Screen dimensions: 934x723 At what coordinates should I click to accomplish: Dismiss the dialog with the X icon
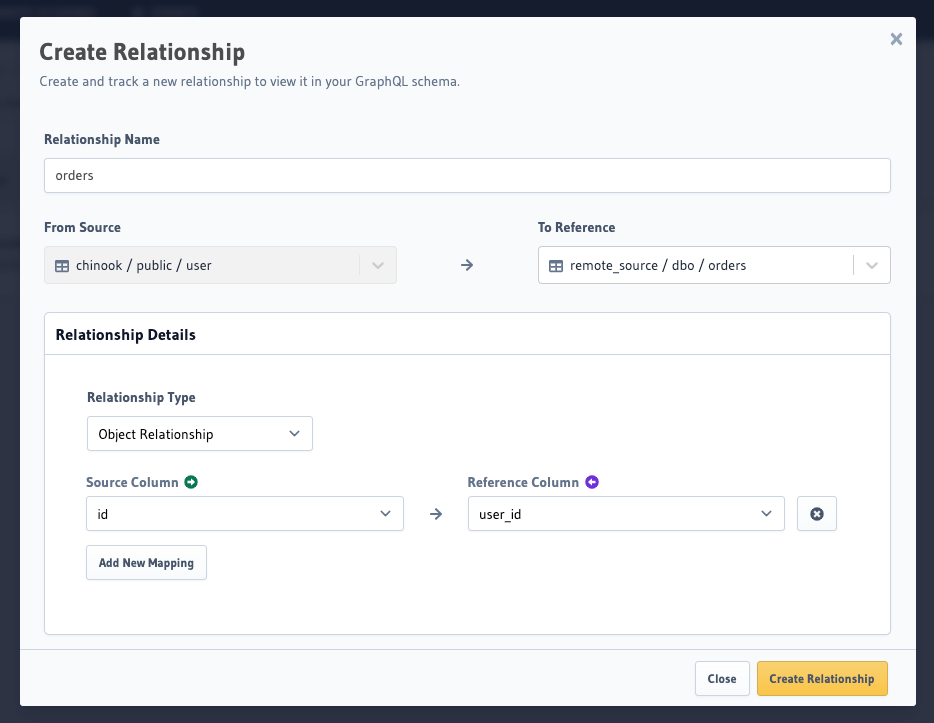pyautogui.click(x=896, y=39)
